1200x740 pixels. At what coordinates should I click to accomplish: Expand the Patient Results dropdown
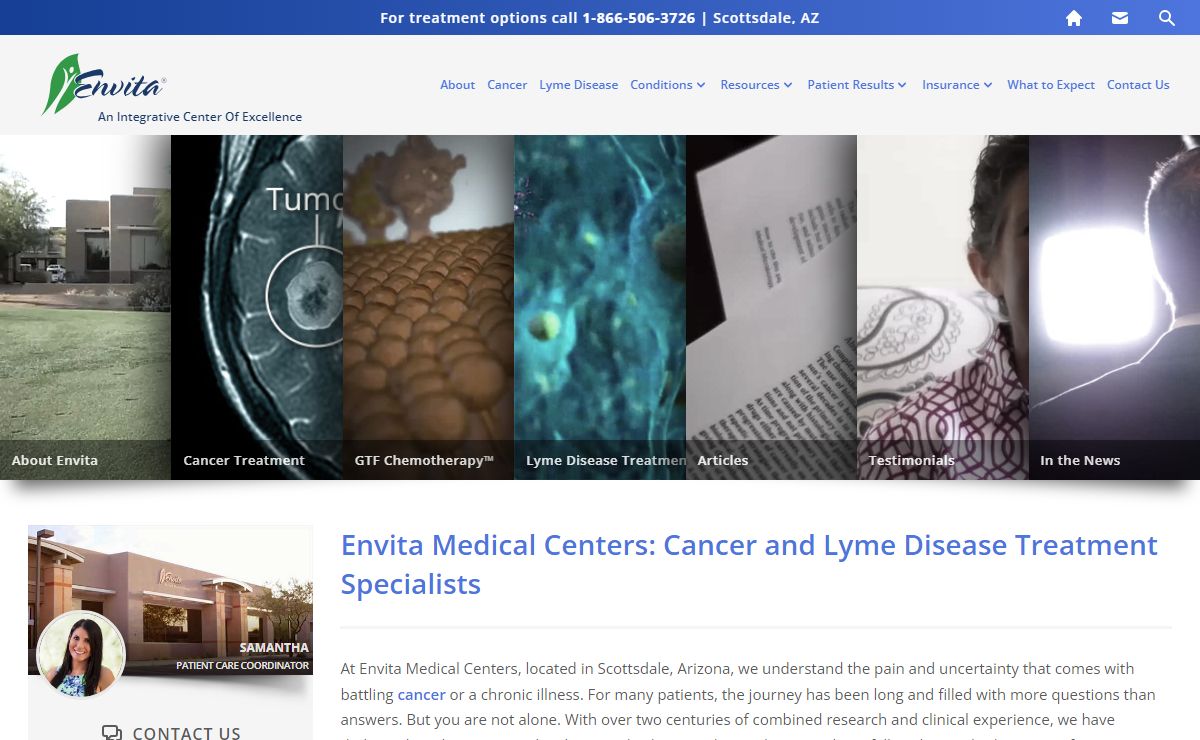(x=857, y=85)
